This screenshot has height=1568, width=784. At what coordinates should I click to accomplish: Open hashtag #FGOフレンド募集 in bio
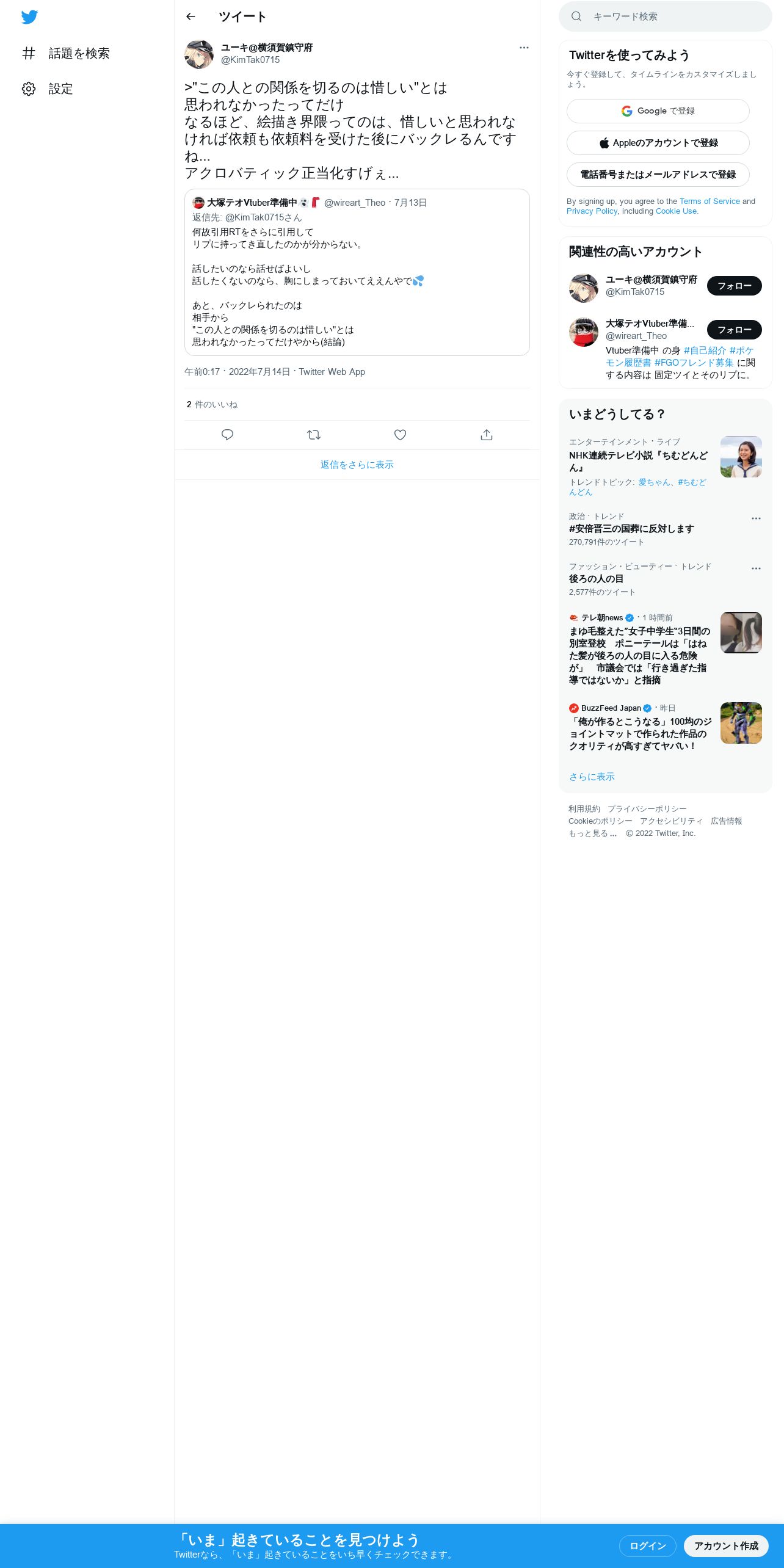click(694, 363)
